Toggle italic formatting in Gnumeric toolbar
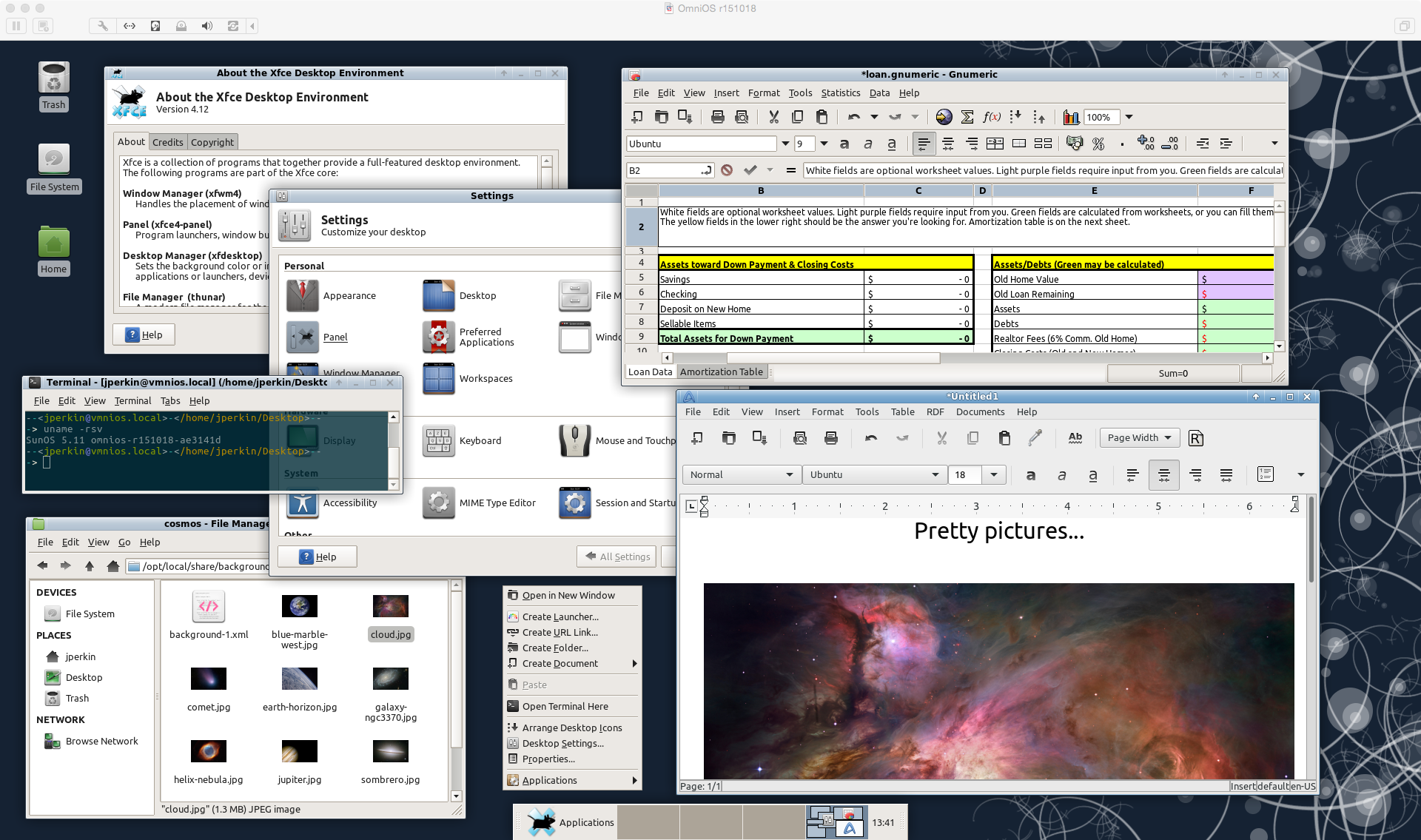Image resolution: width=1421 pixels, height=840 pixels. click(x=867, y=144)
